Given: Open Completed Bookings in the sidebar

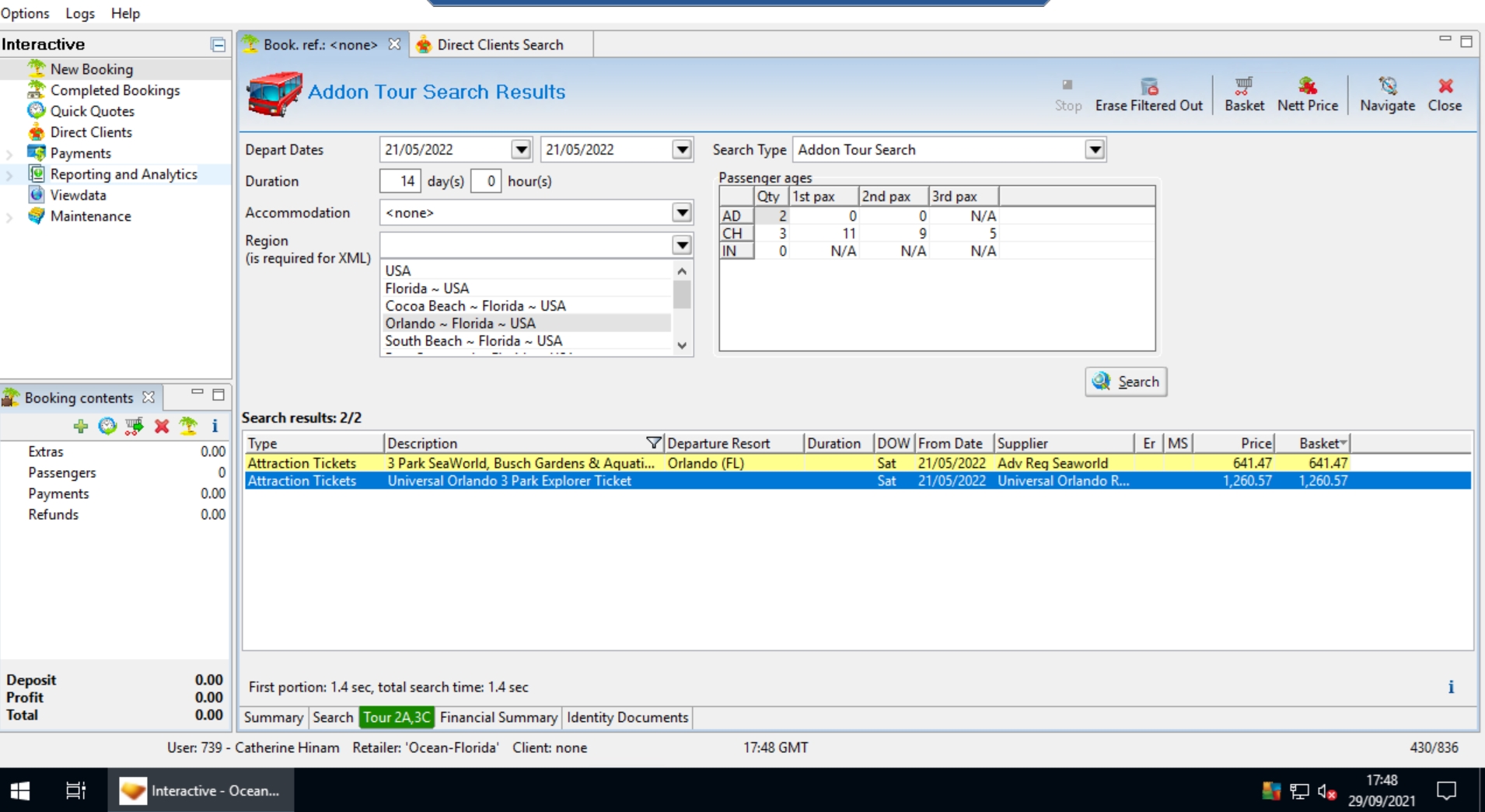Looking at the screenshot, I should click(114, 90).
